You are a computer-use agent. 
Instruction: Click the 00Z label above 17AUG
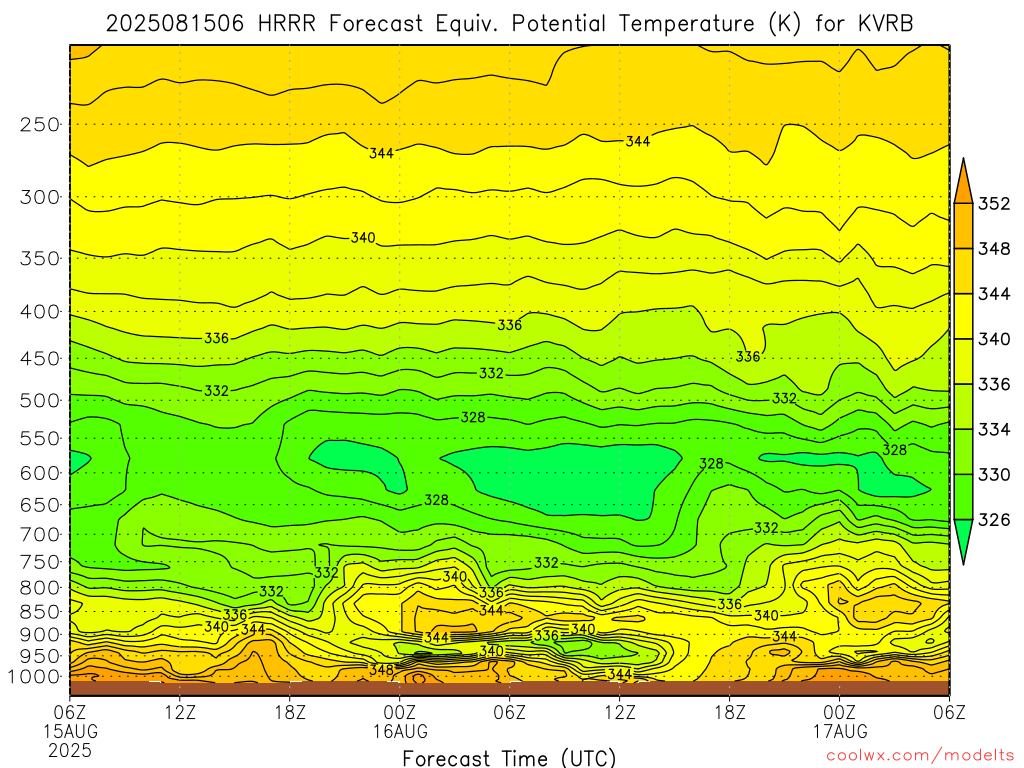[839, 711]
